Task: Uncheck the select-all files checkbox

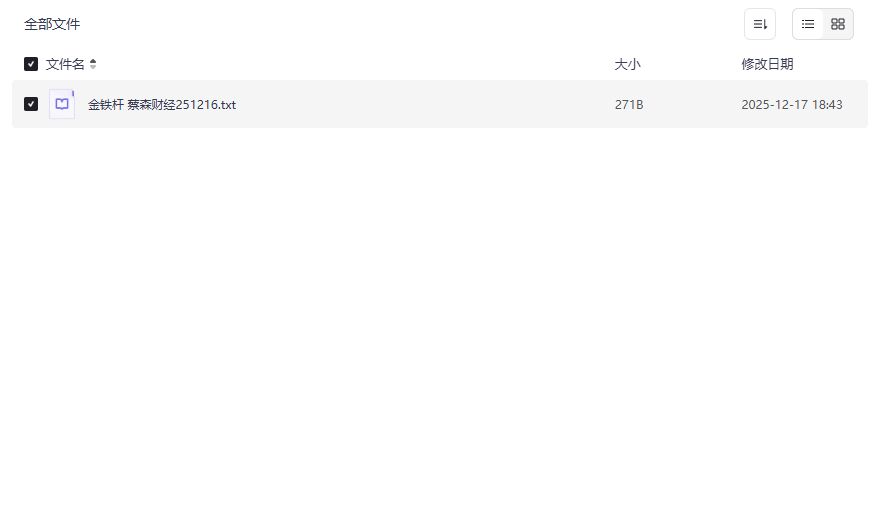Action: [x=31, y=64]
